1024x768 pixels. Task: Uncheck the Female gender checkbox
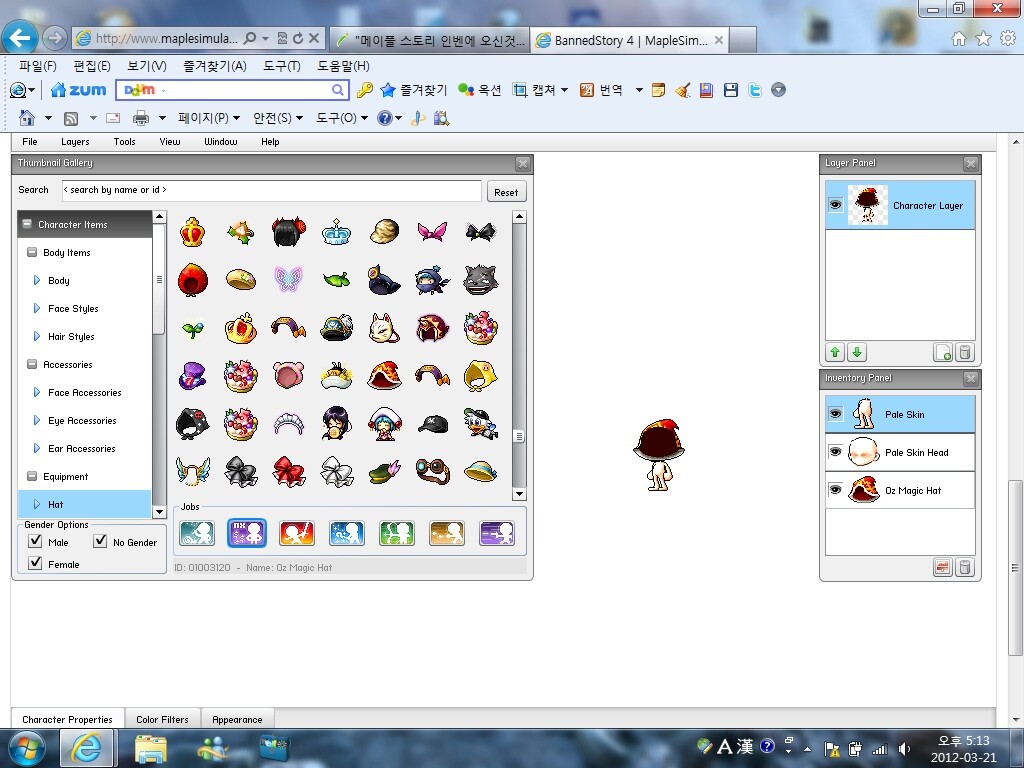tap(35, 563)
